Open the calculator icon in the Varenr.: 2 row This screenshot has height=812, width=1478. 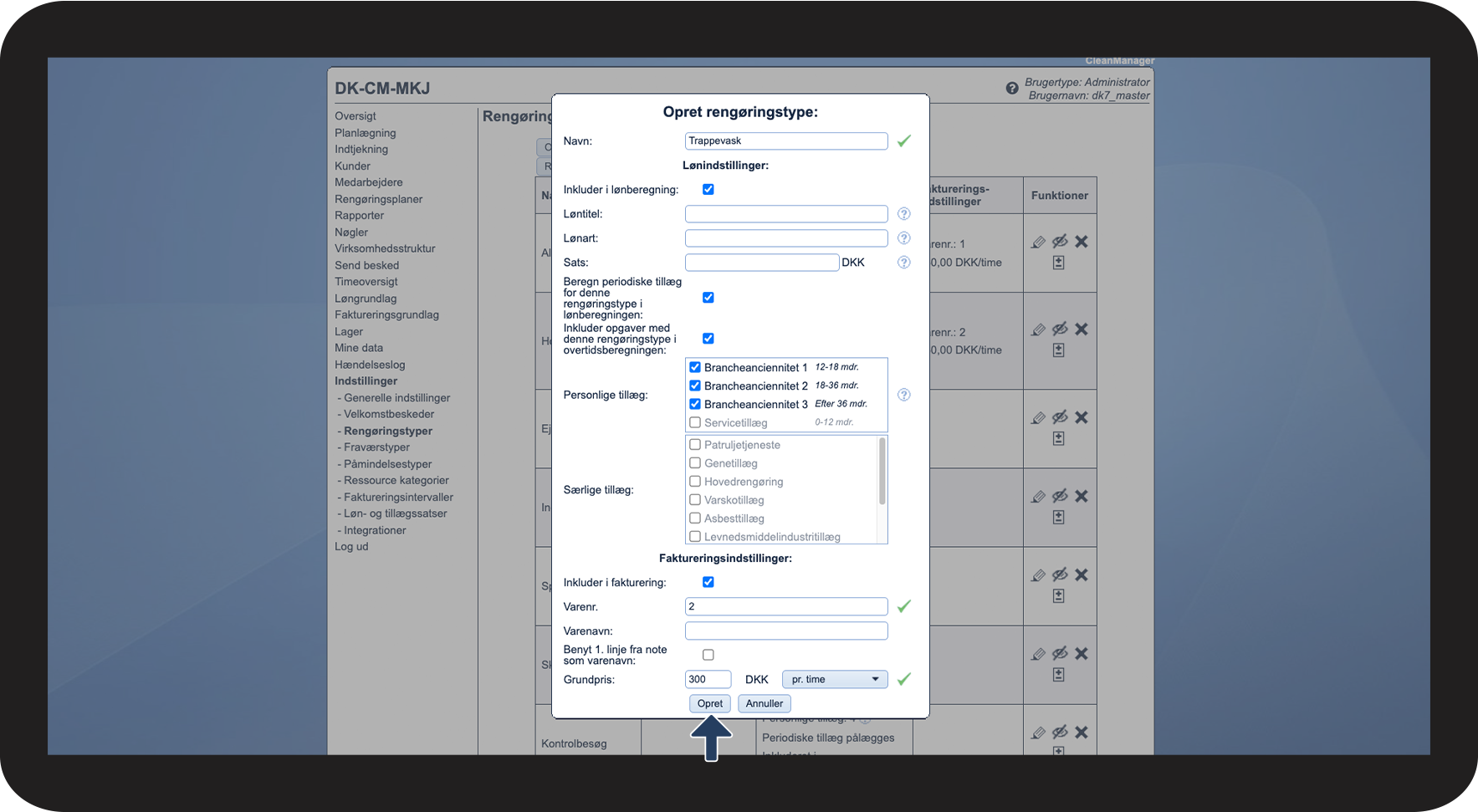point(1059,350)
